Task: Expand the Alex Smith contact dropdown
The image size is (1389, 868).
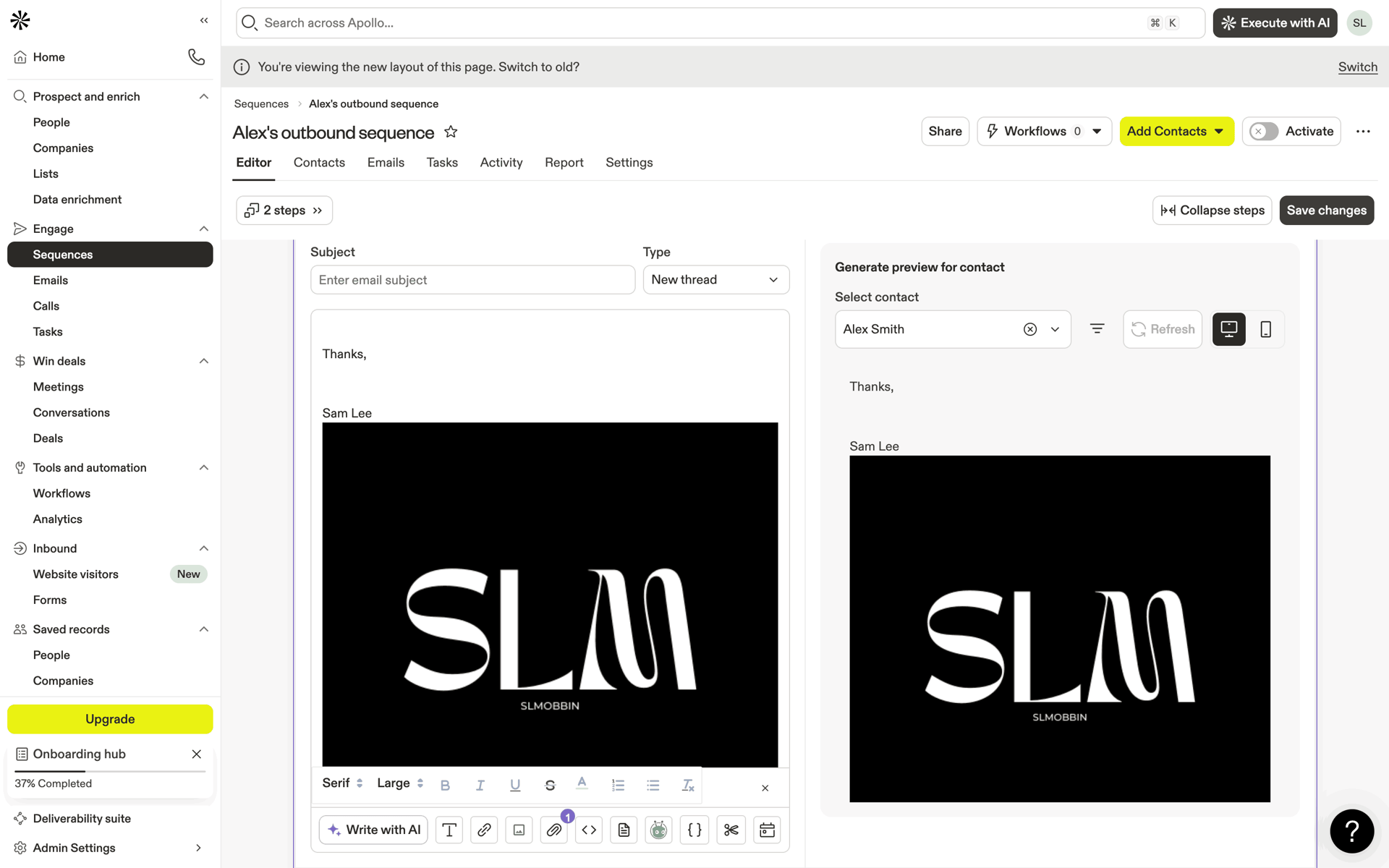Action: pos(1055,329)
